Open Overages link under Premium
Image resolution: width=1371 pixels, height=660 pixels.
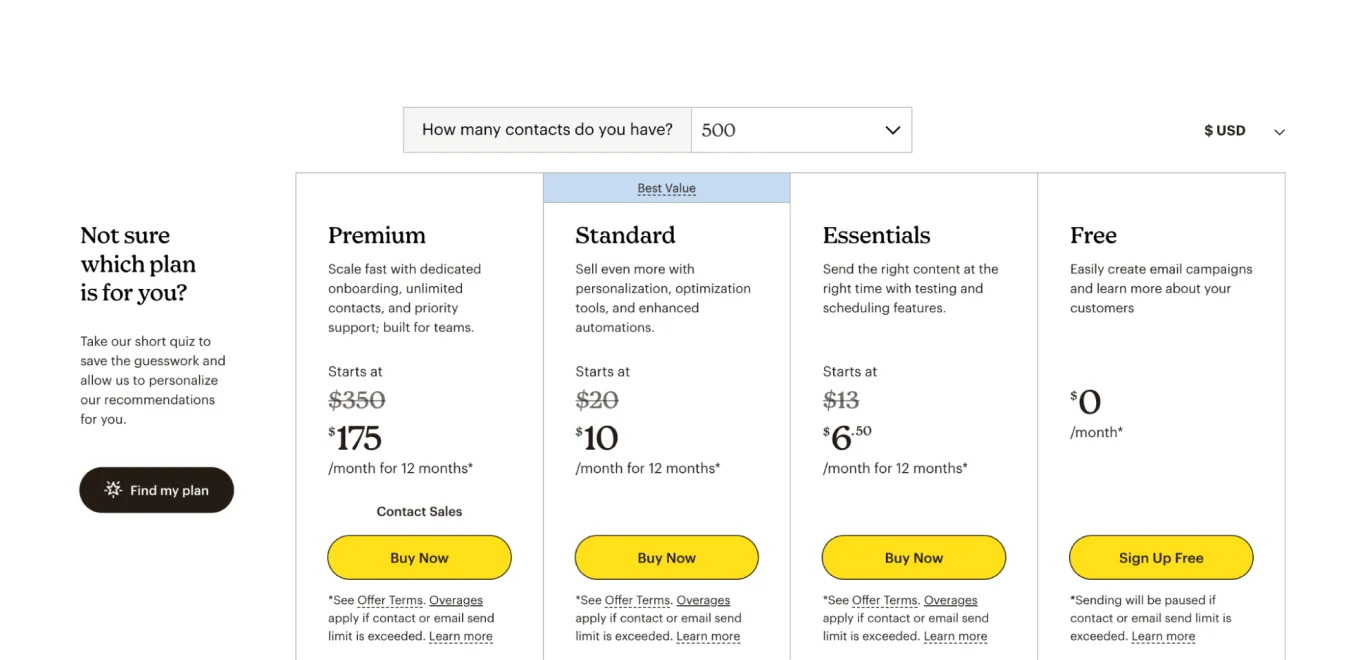456,600
